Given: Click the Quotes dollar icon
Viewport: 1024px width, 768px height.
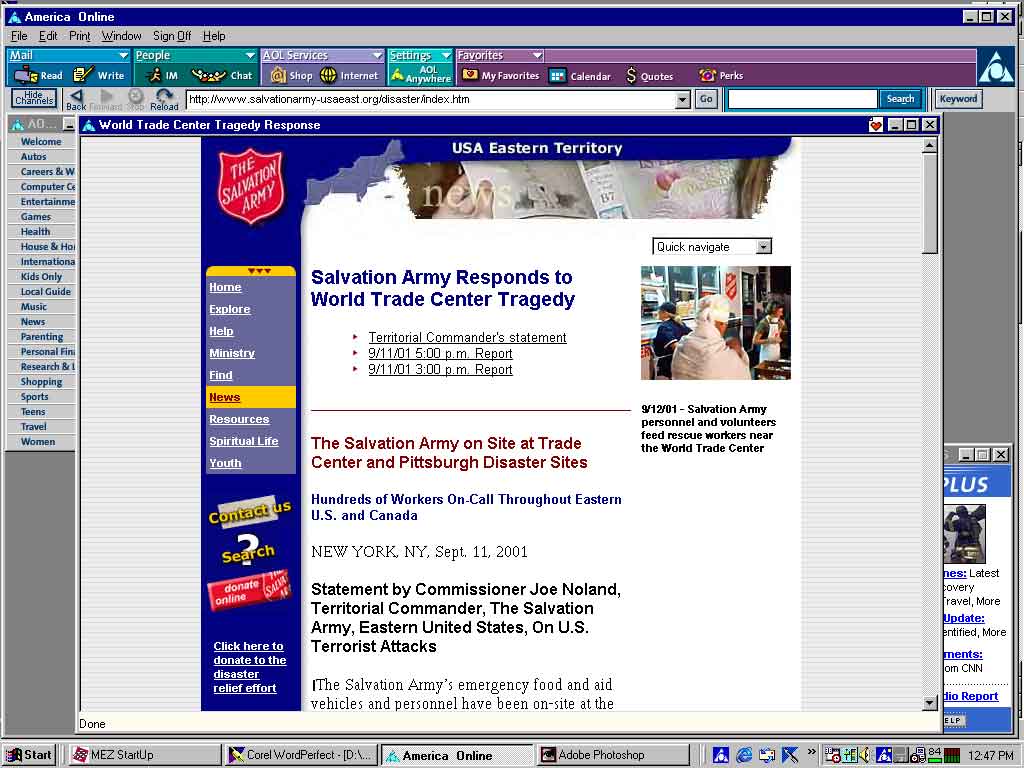Looking at the screenshot, I should [649, 76].
